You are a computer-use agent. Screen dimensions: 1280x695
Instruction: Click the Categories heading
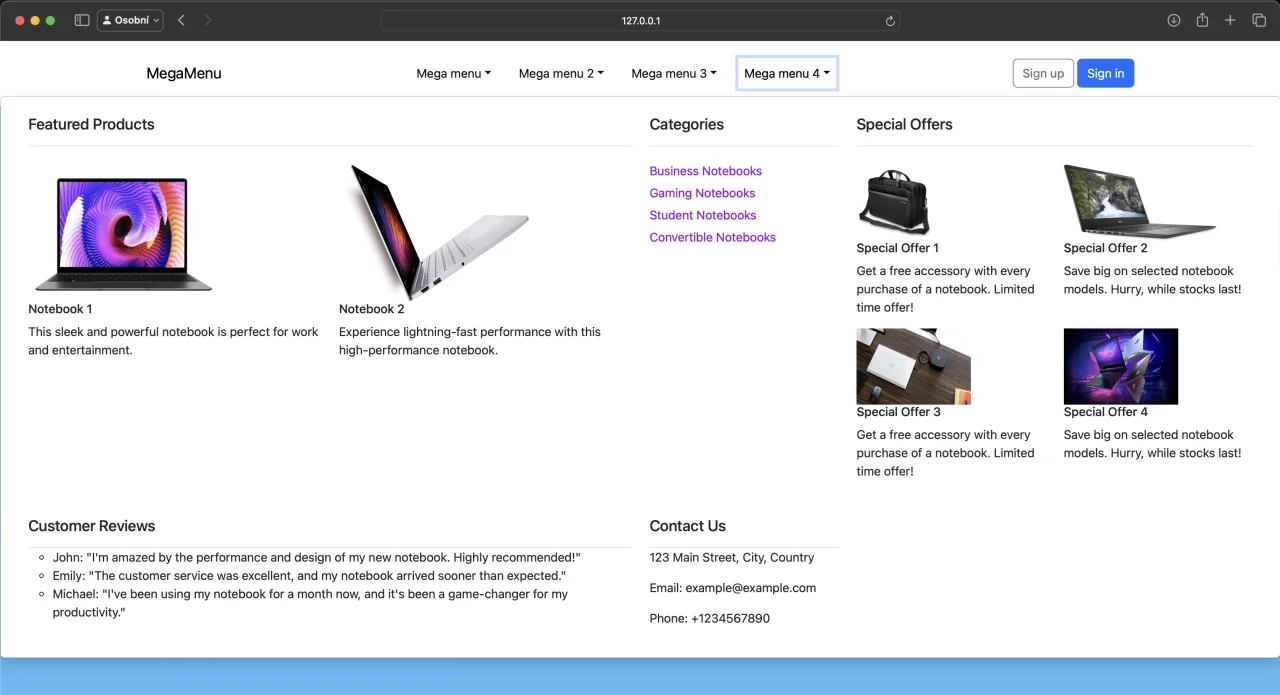click(x=687, y=124)
